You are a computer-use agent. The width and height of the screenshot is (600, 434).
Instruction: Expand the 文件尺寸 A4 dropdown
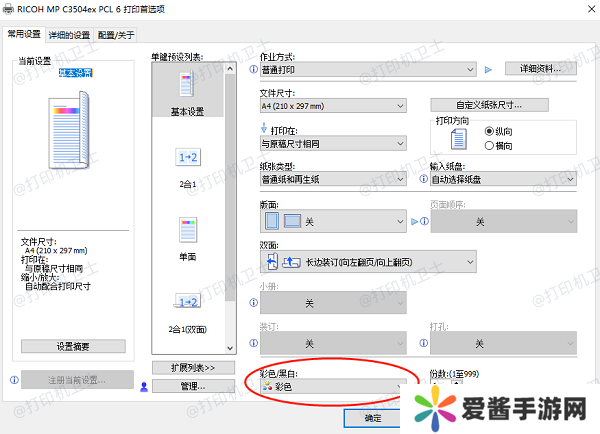point(332,106)
